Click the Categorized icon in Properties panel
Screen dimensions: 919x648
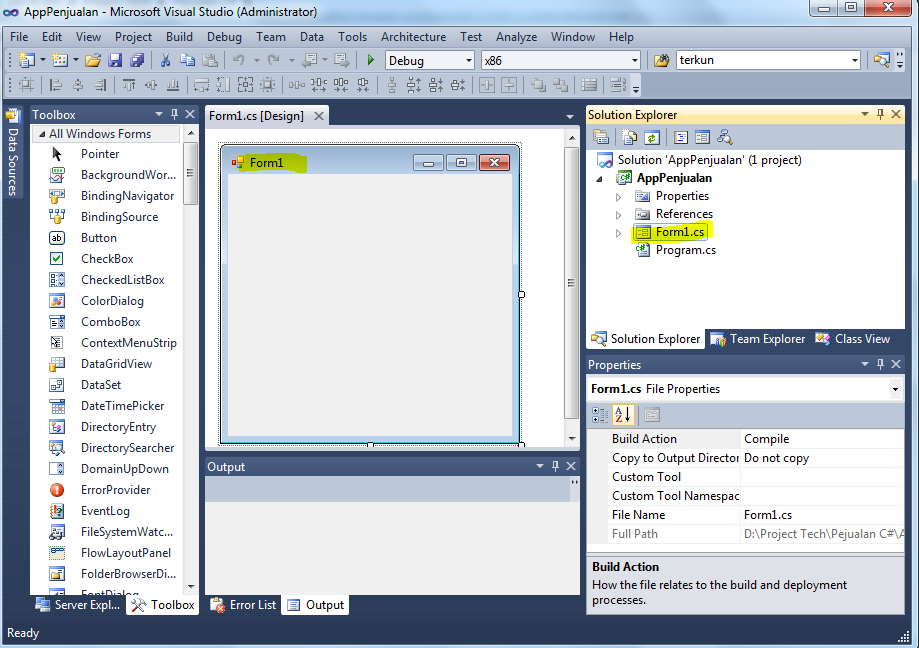tap(600, 415)
